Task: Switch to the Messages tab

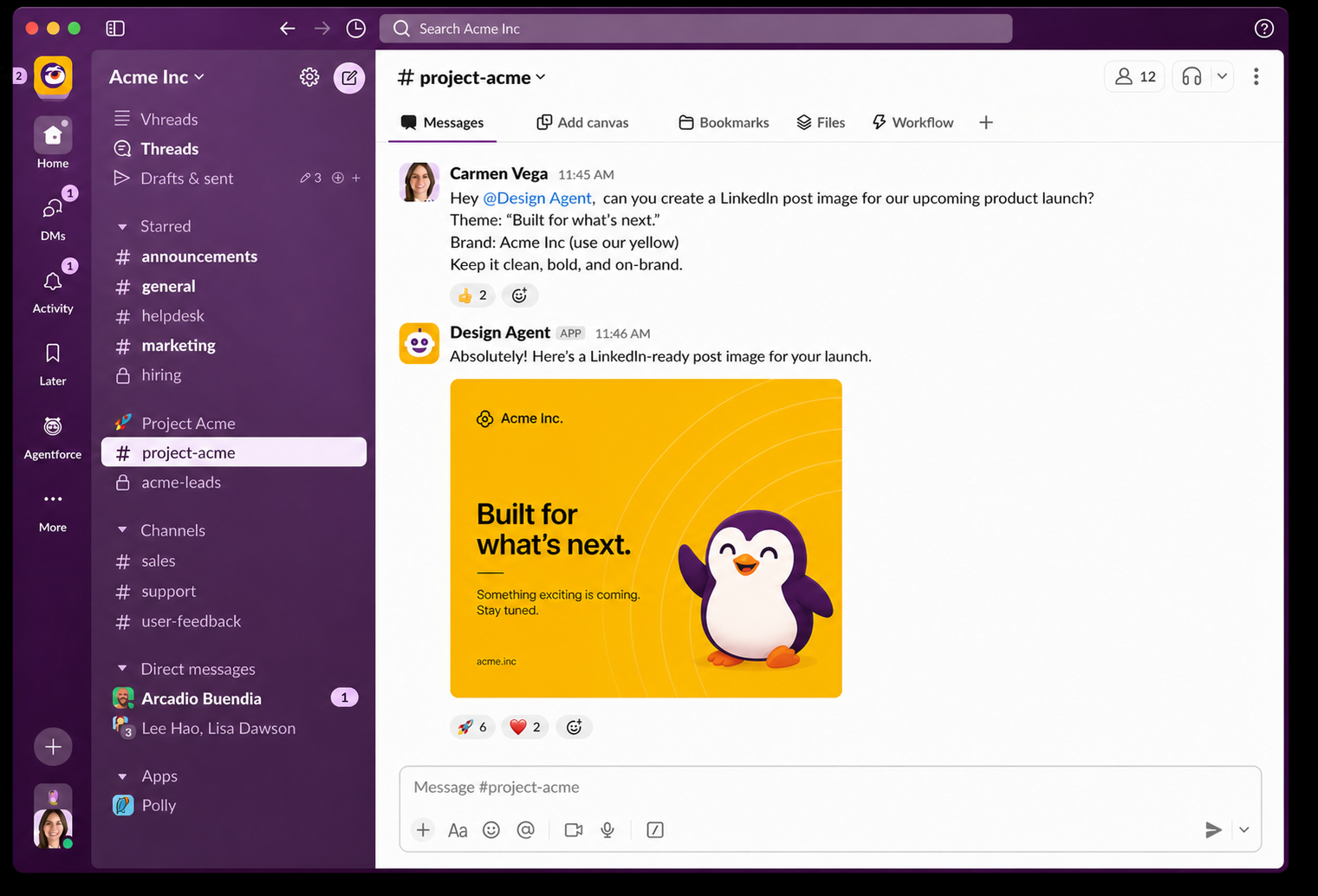Action: point(442,123)
